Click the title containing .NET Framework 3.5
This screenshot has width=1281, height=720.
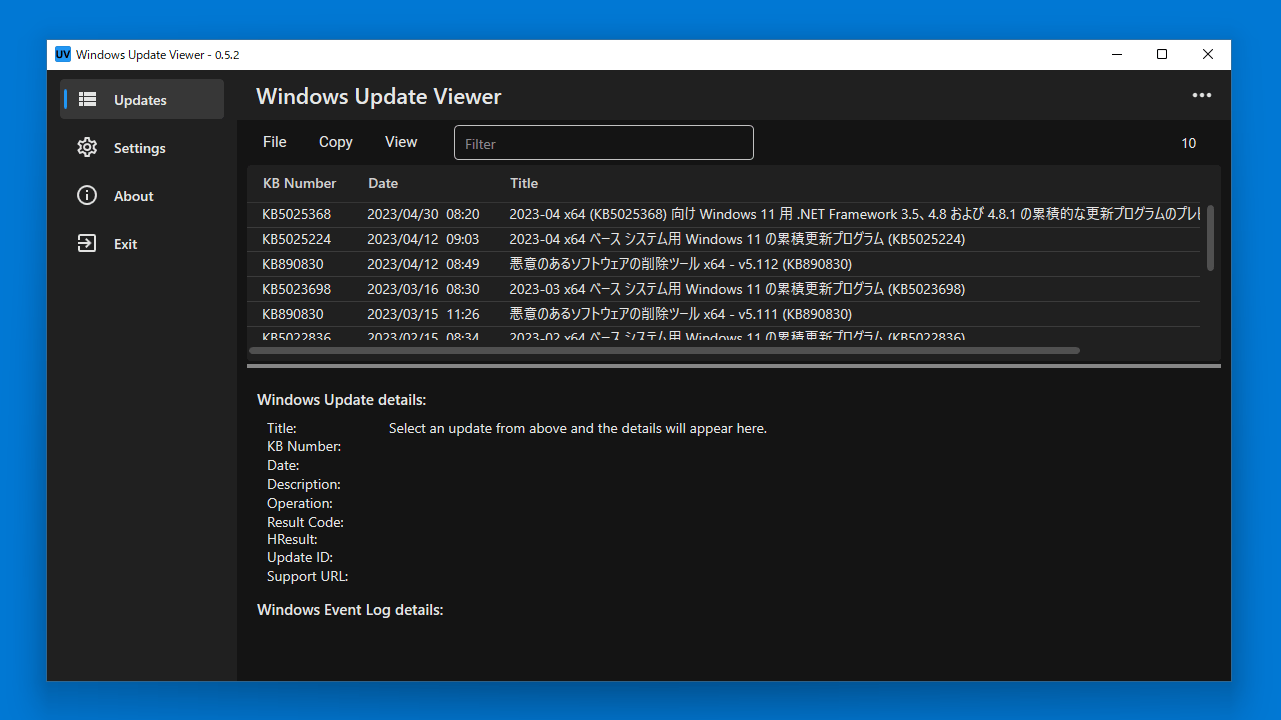[x=855, y=214]
